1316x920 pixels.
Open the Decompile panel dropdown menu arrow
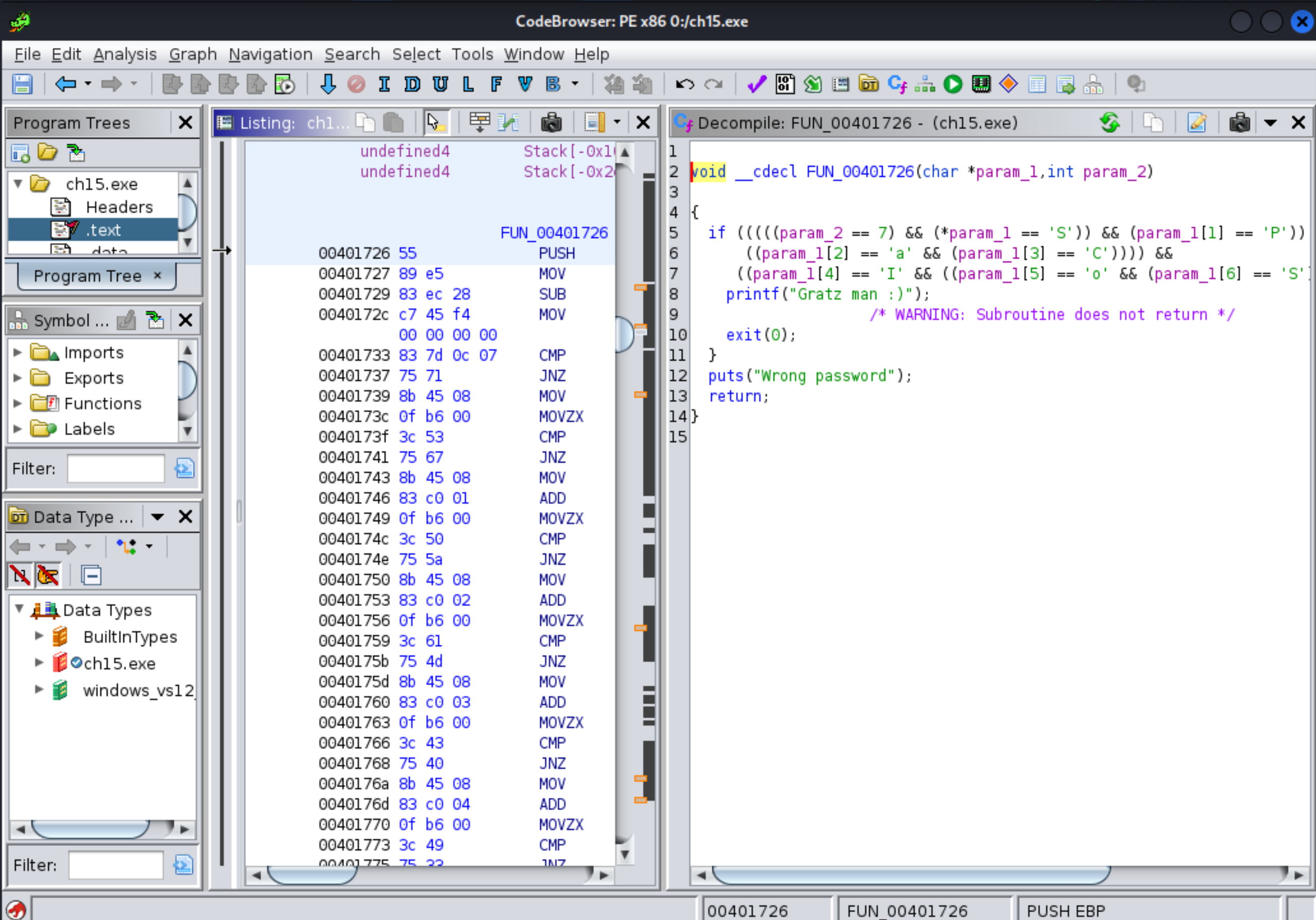(1270, 122)
